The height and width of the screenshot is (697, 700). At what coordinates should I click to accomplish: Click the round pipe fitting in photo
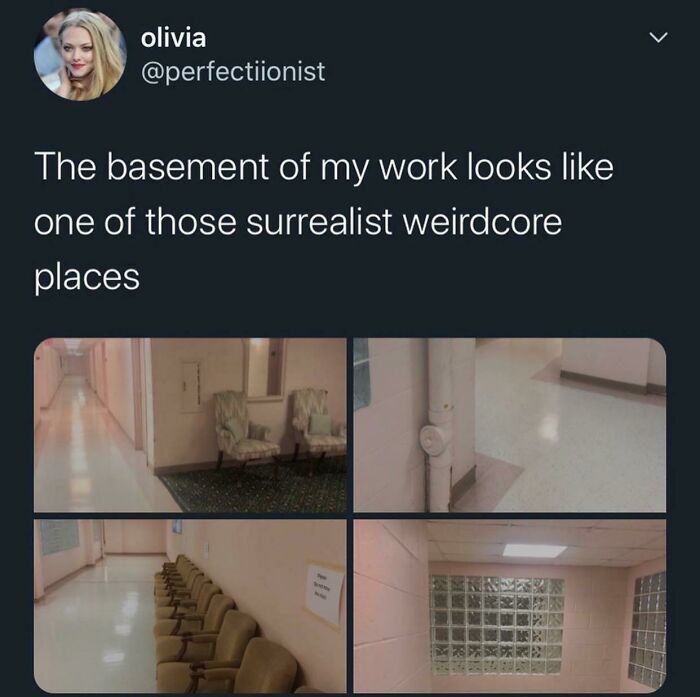433,442
